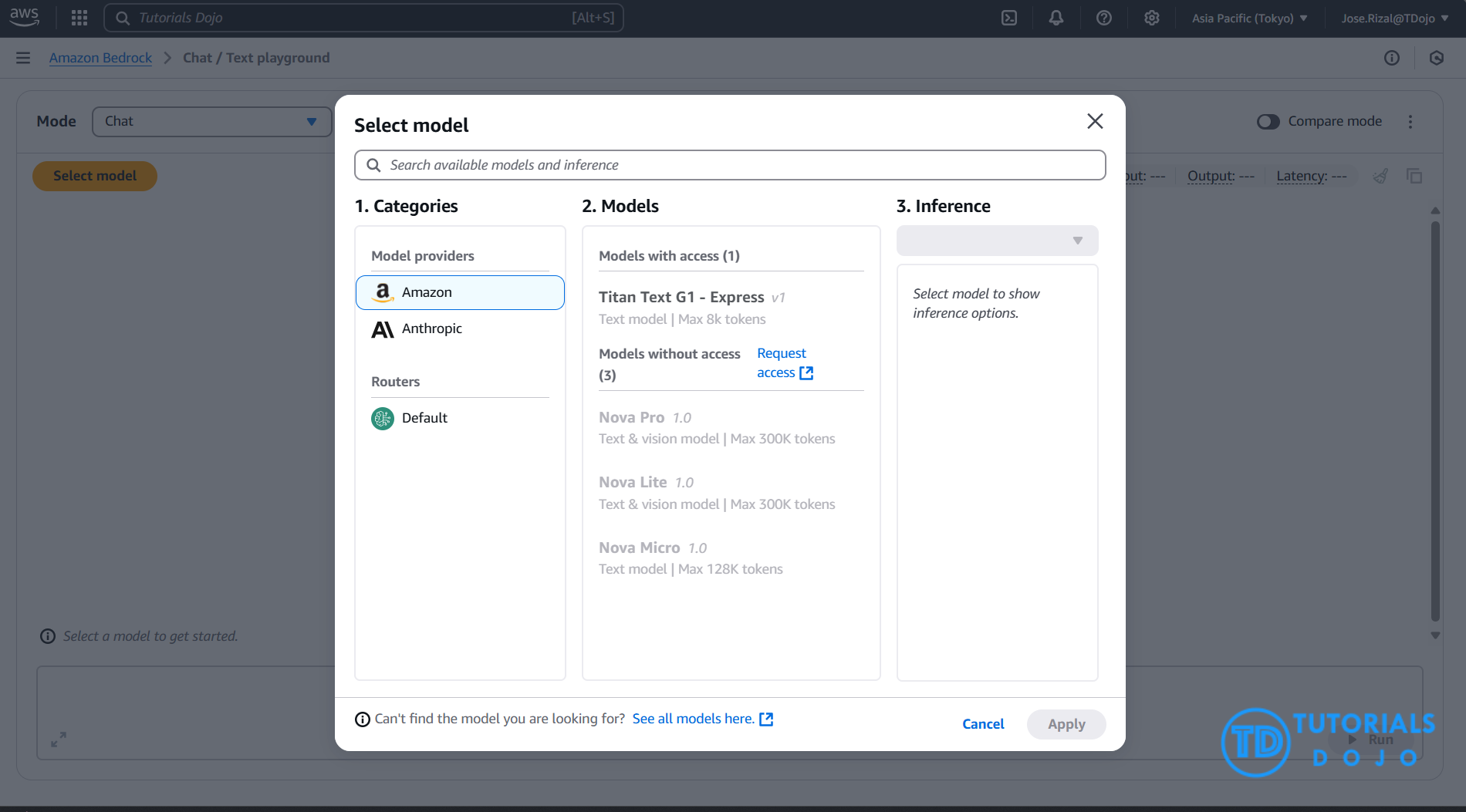This screenshot has height=812, width=1466.
Task: Open the See all models here link
Action: (702, 719)
